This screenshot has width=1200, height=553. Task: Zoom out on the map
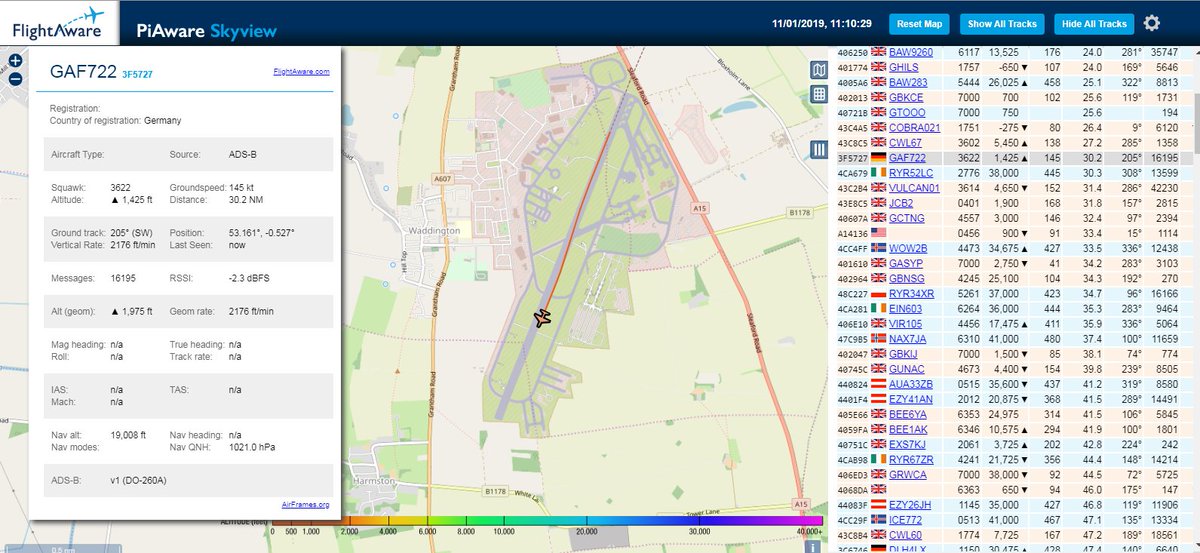[15, 80]
